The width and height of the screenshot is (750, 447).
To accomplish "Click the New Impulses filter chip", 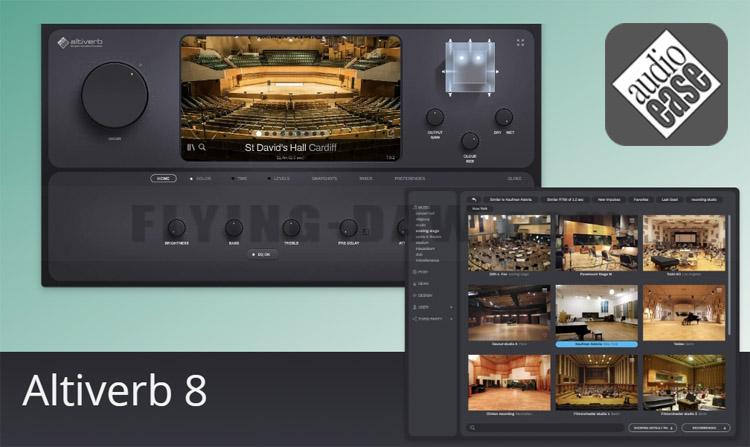I will tap(609, 199).
